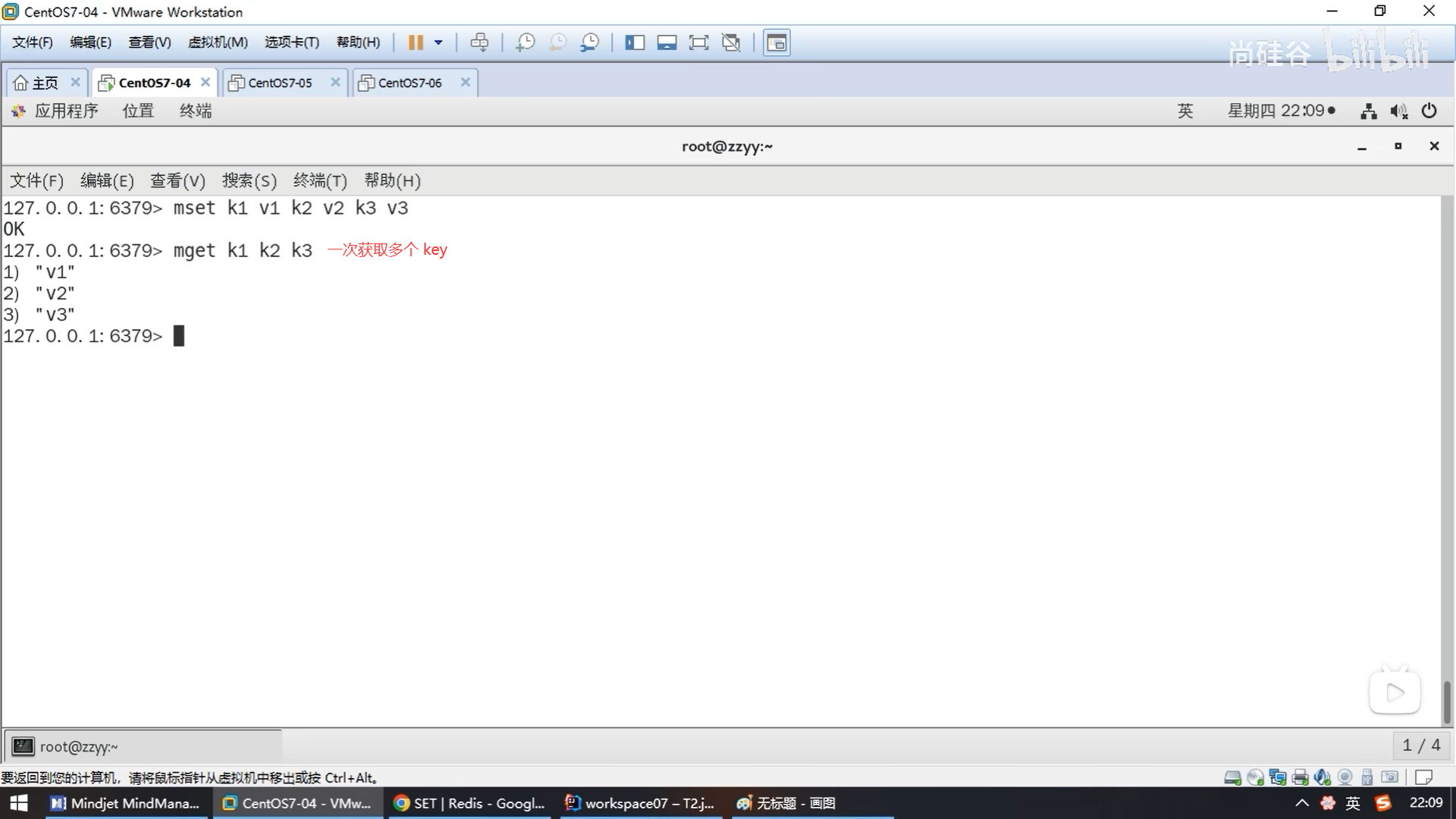1456x819 pixels.
Task: Click the terminal vertical scrollbar handle
Action: [1446, 701]
